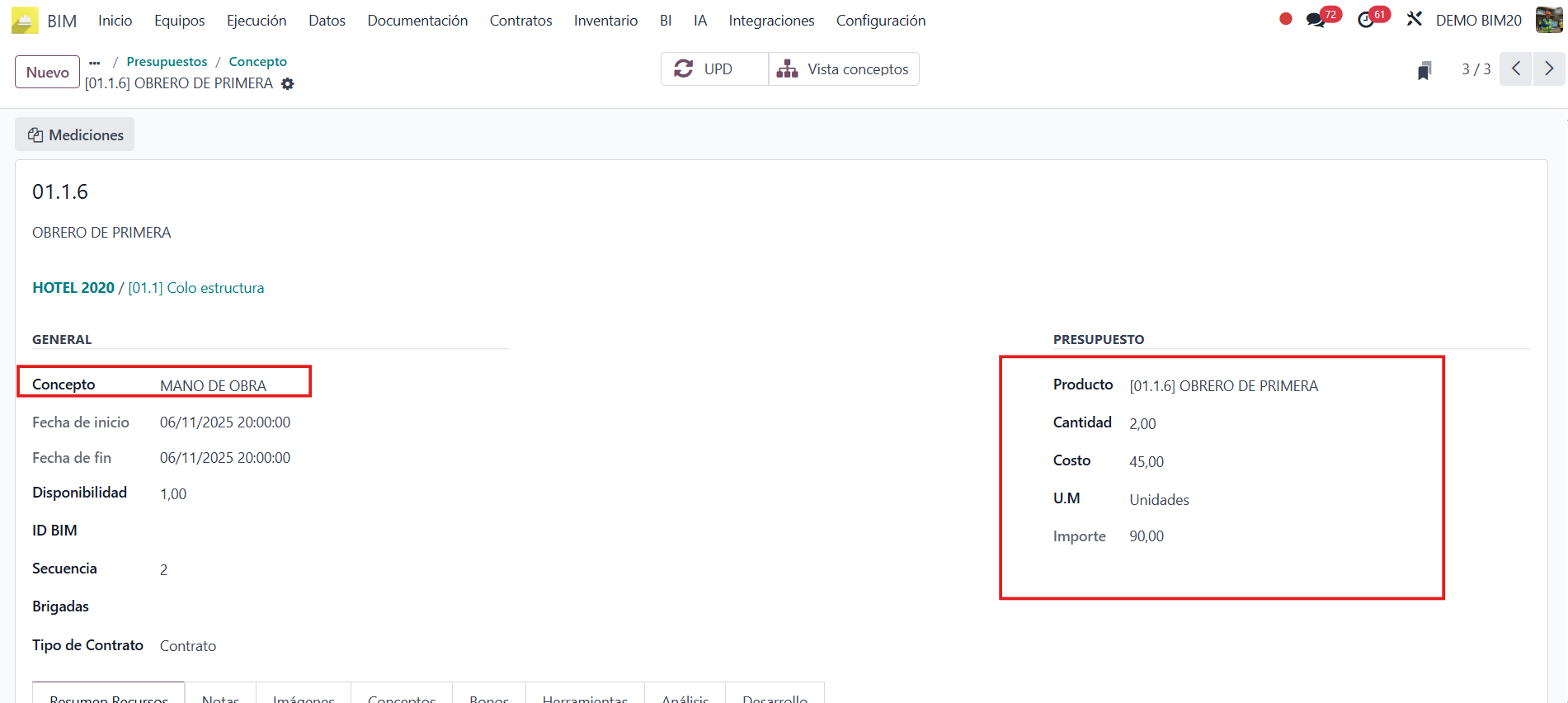Open the gear actions menu beside title
The height and width of the screenshot is (703, 1568).
tap(288, 84)
